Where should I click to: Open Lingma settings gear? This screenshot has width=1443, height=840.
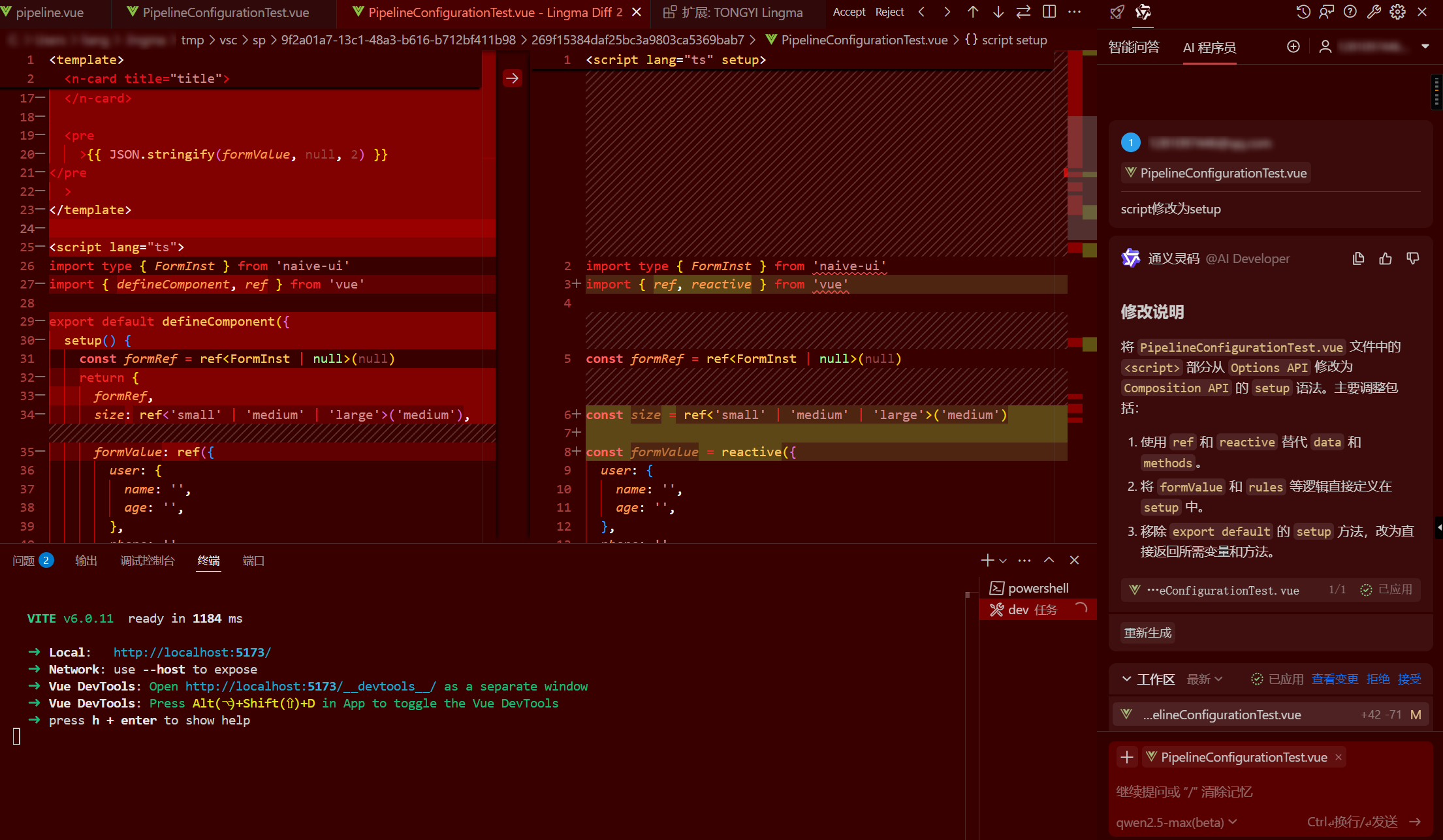coord(1398,12)
